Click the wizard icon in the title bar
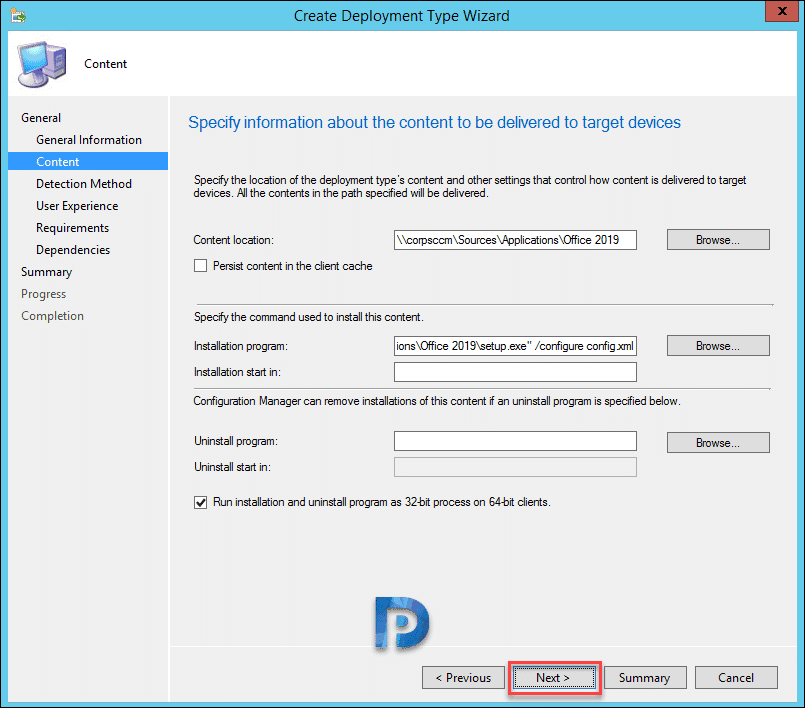 point(18,16)
